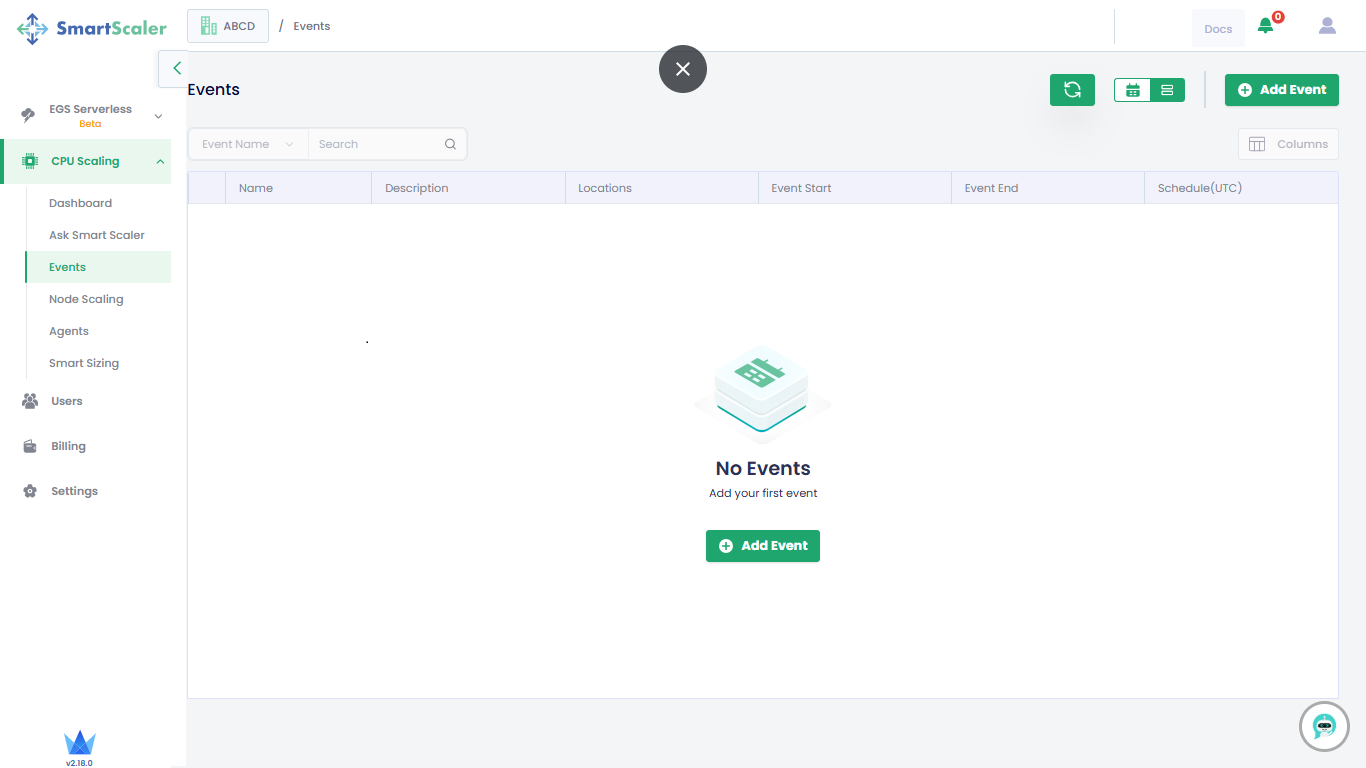The height and width of the screenshot is (768, 1366).
Task: Click the SmartScaler logo
Action: (92, 28)
